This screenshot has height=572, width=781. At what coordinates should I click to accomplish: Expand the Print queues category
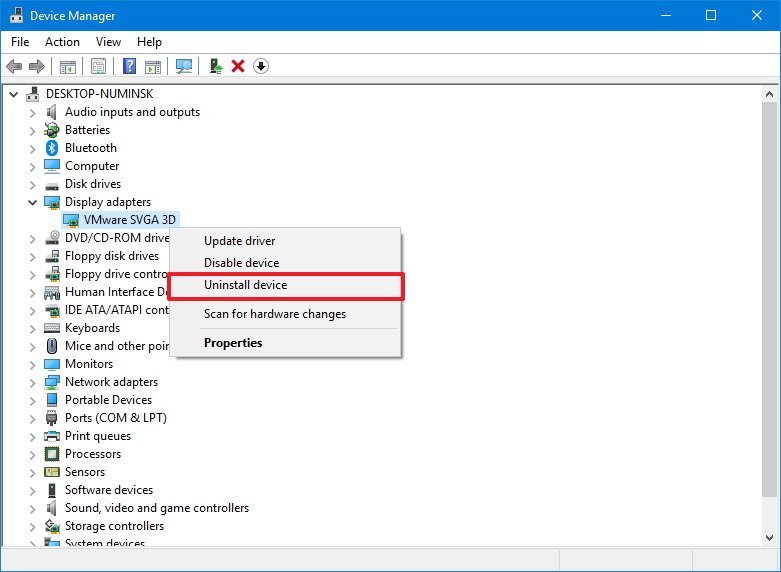[33, 437]
